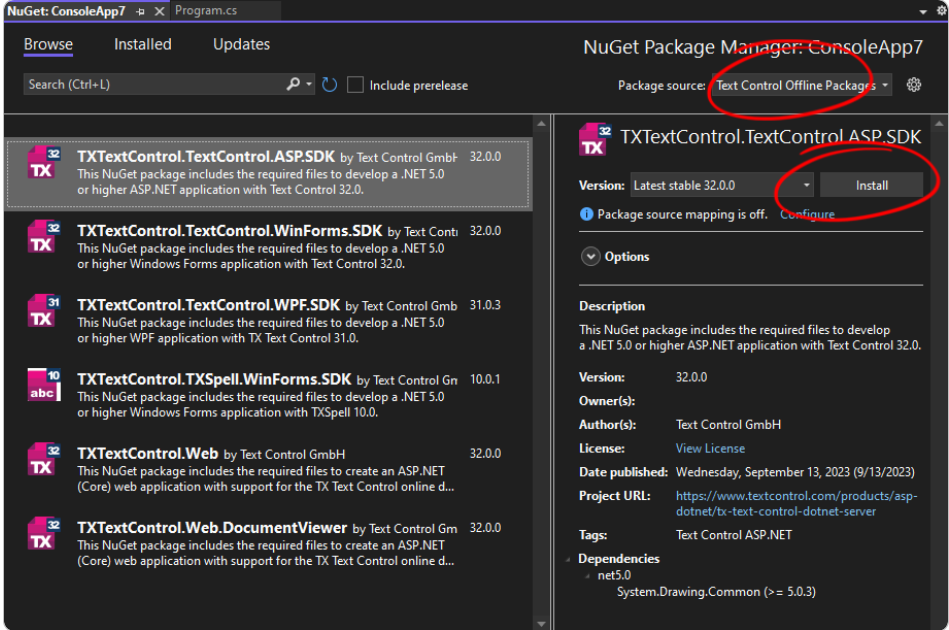Select TXTextControl.Web package title
This screenshot has width=949, height=630.
click(147, 454)
